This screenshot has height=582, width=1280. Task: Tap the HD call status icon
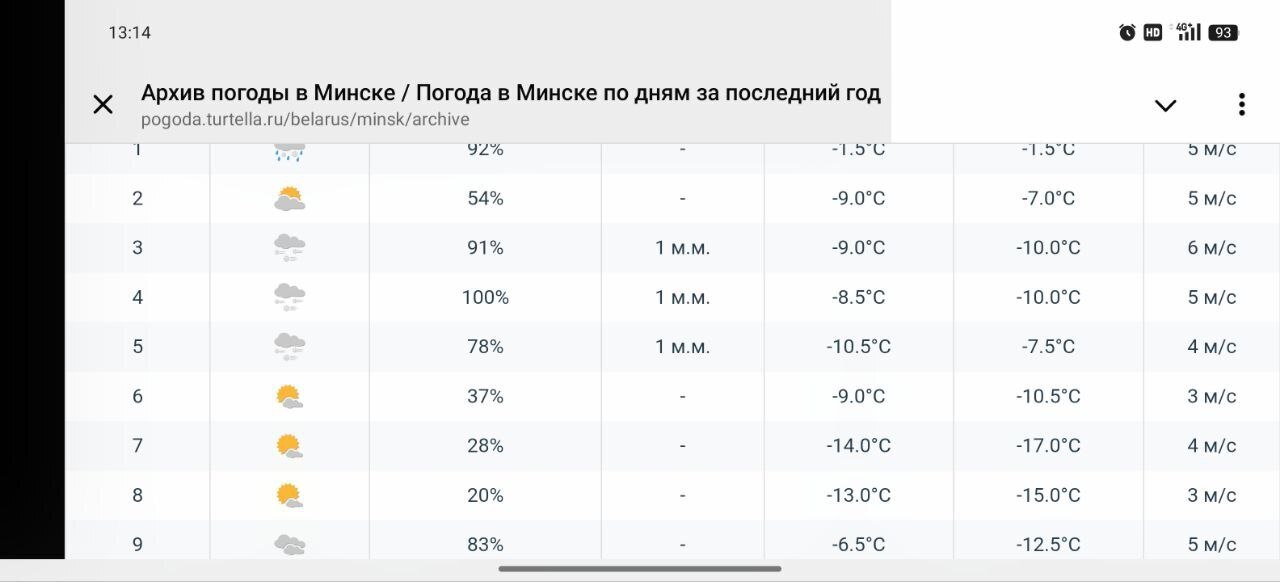1153,32
